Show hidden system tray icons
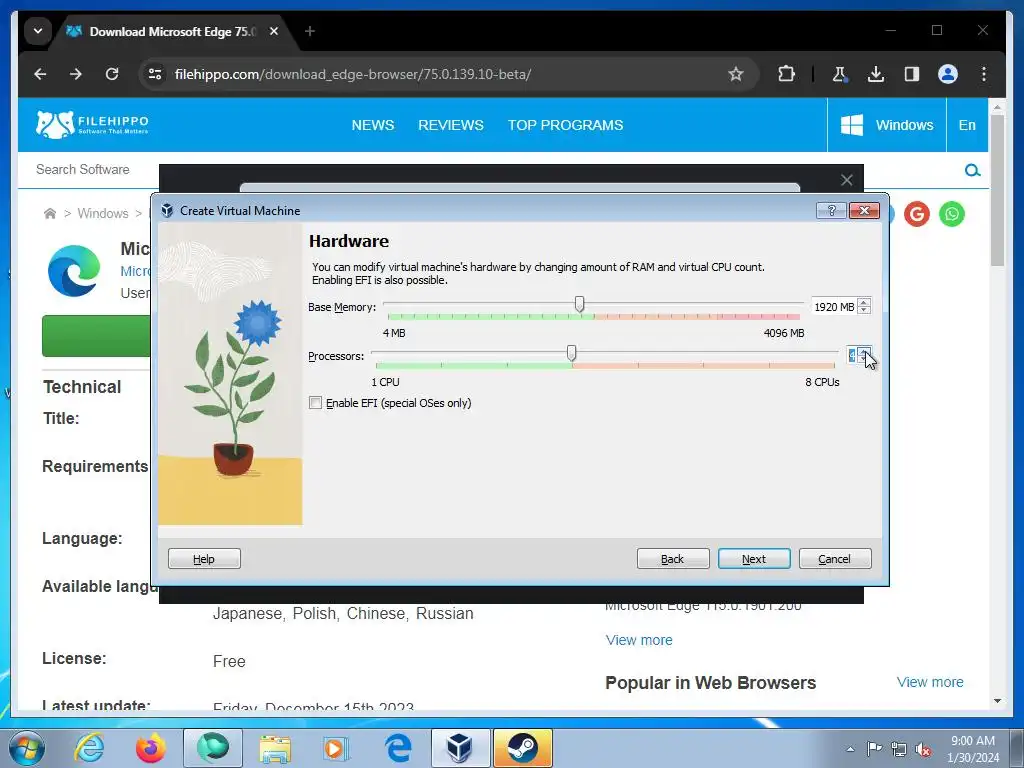The image size is (1024, 768). coord(850,749)
